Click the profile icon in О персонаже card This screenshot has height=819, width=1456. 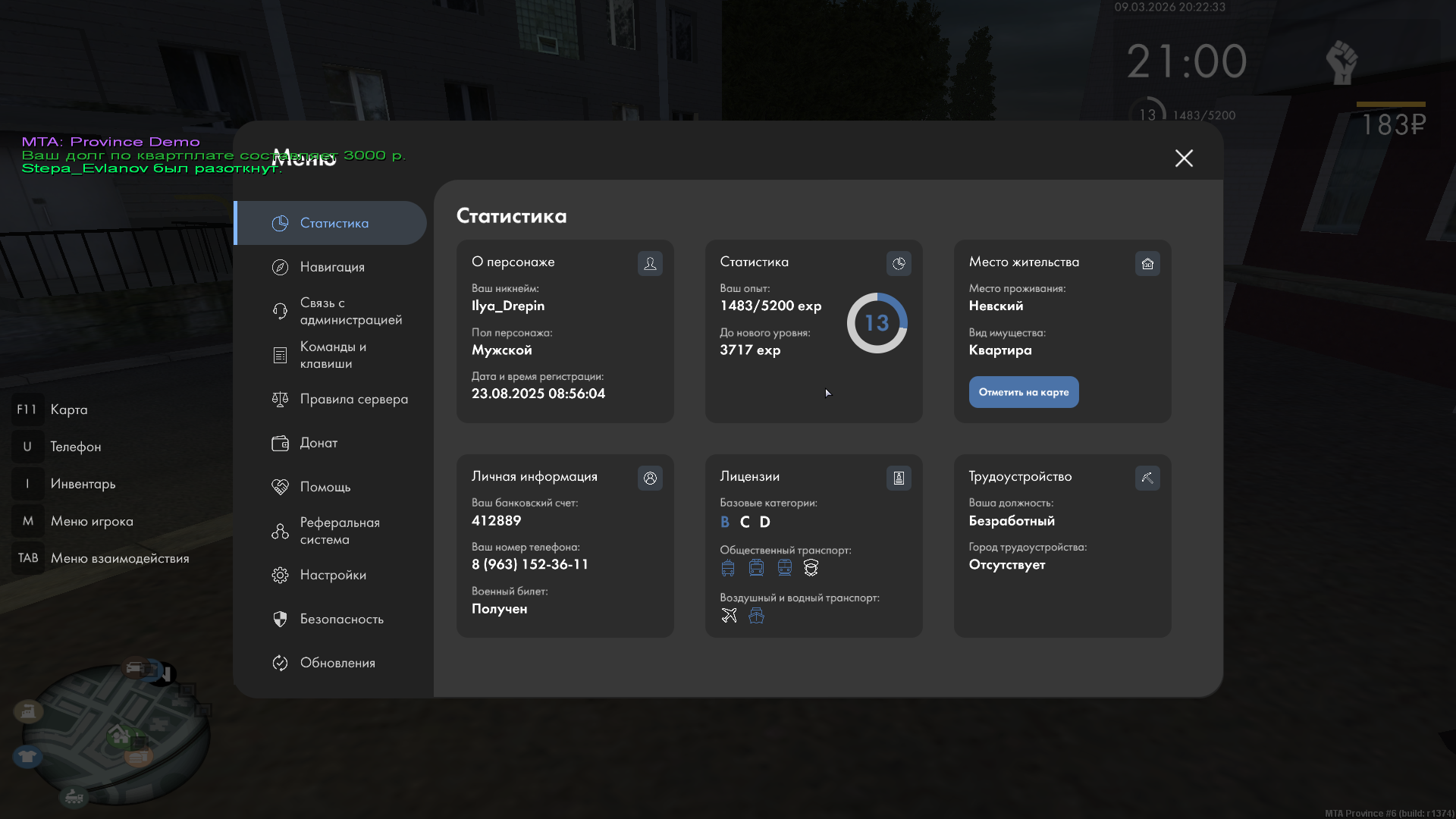650,263
